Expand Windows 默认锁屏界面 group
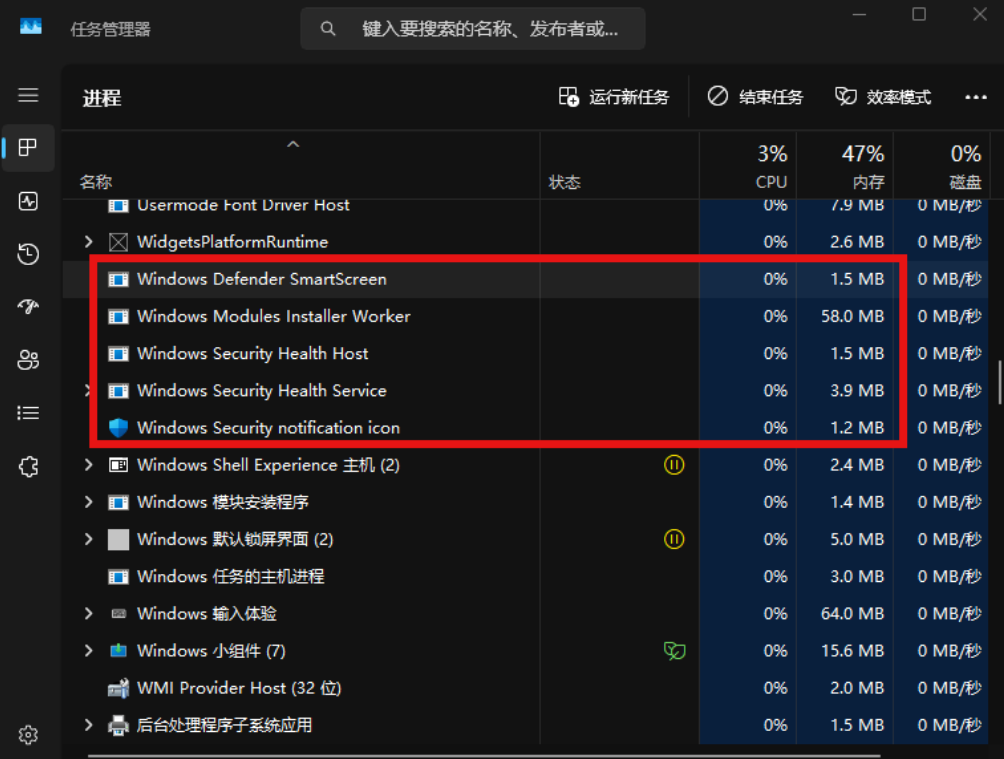 click(x=89, y=539)
